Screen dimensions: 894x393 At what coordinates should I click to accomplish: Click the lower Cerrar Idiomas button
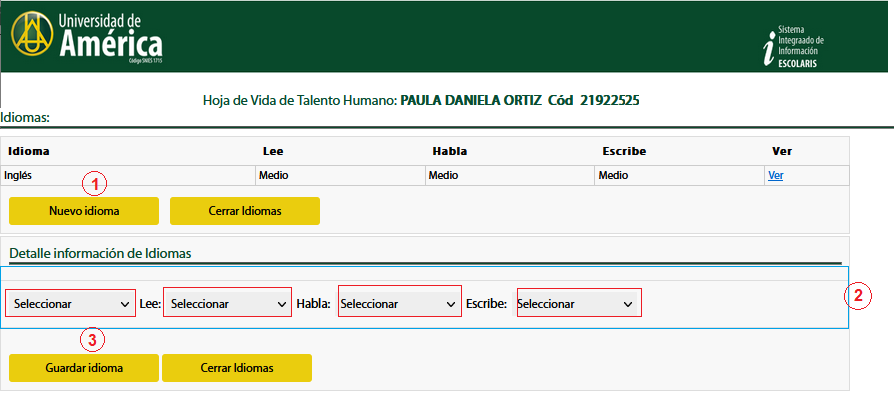237,368
